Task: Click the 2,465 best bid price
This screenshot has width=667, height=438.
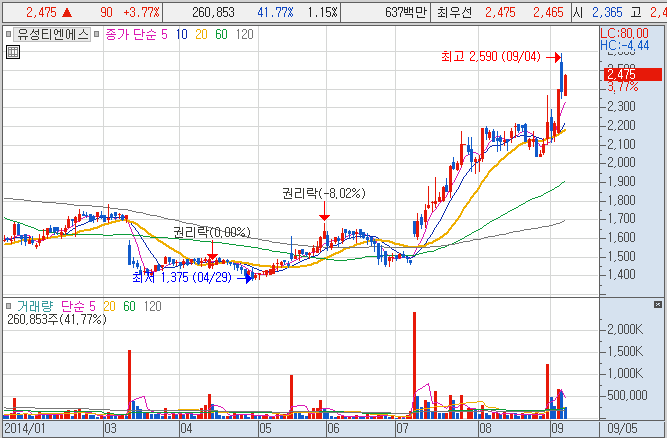Action: pyautogui.click(x=548, y=12)
